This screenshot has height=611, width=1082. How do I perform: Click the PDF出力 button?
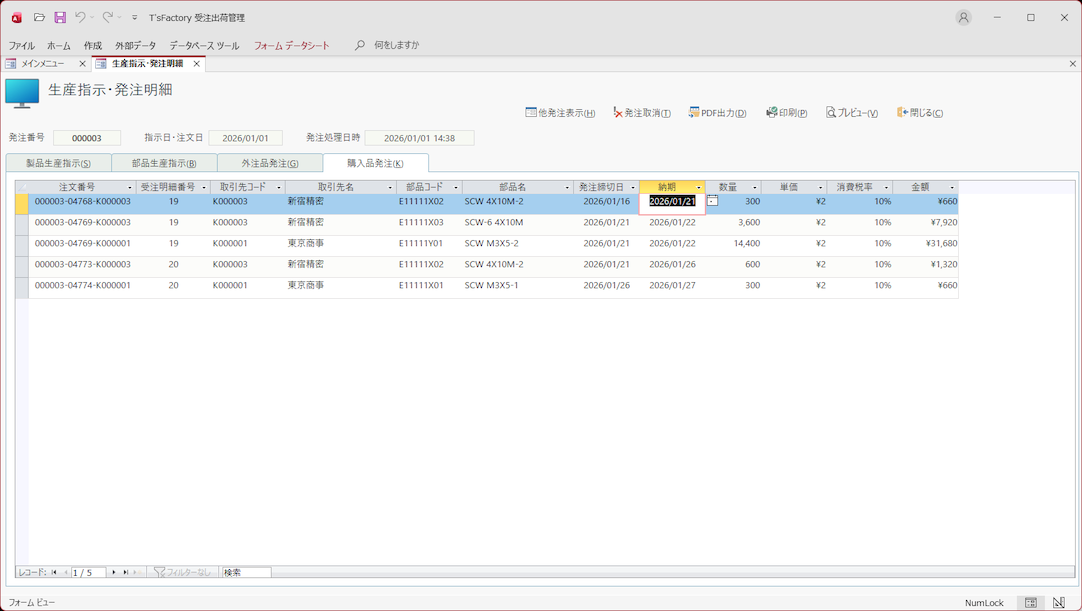pos(717,113)
